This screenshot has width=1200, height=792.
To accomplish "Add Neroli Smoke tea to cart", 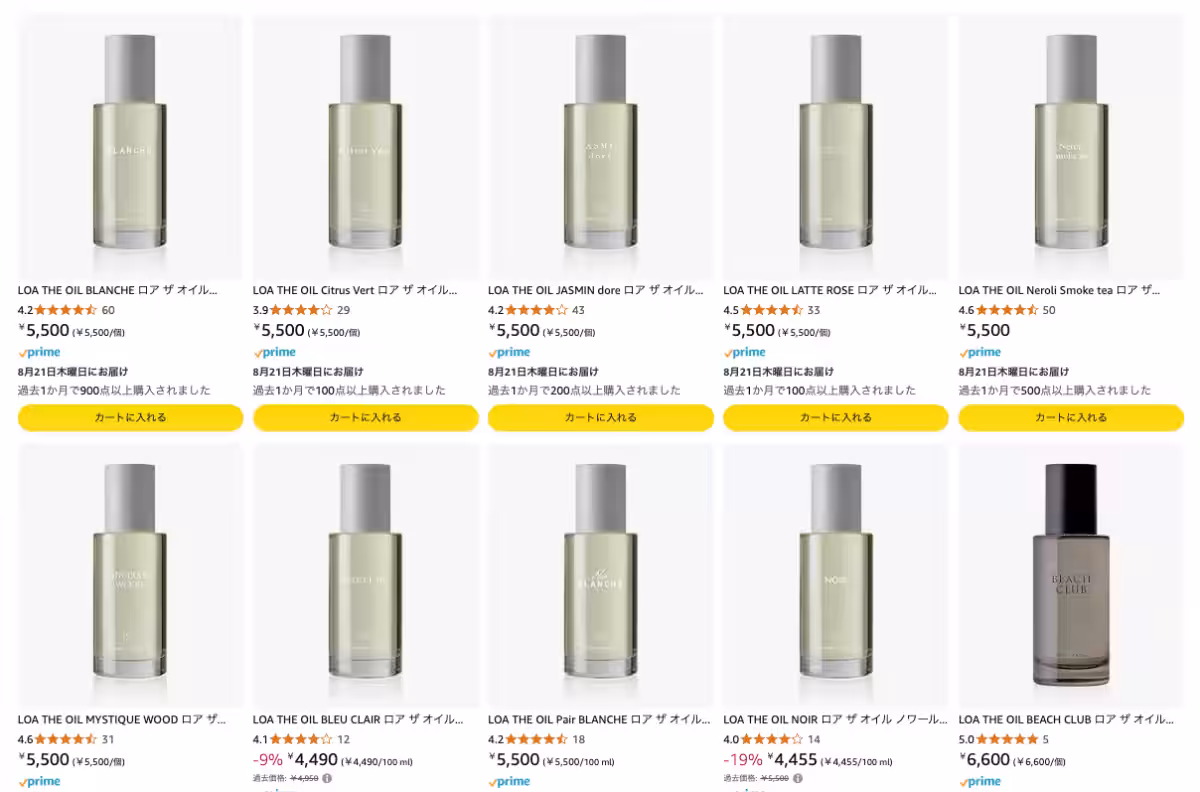I will click(1070, 417).
